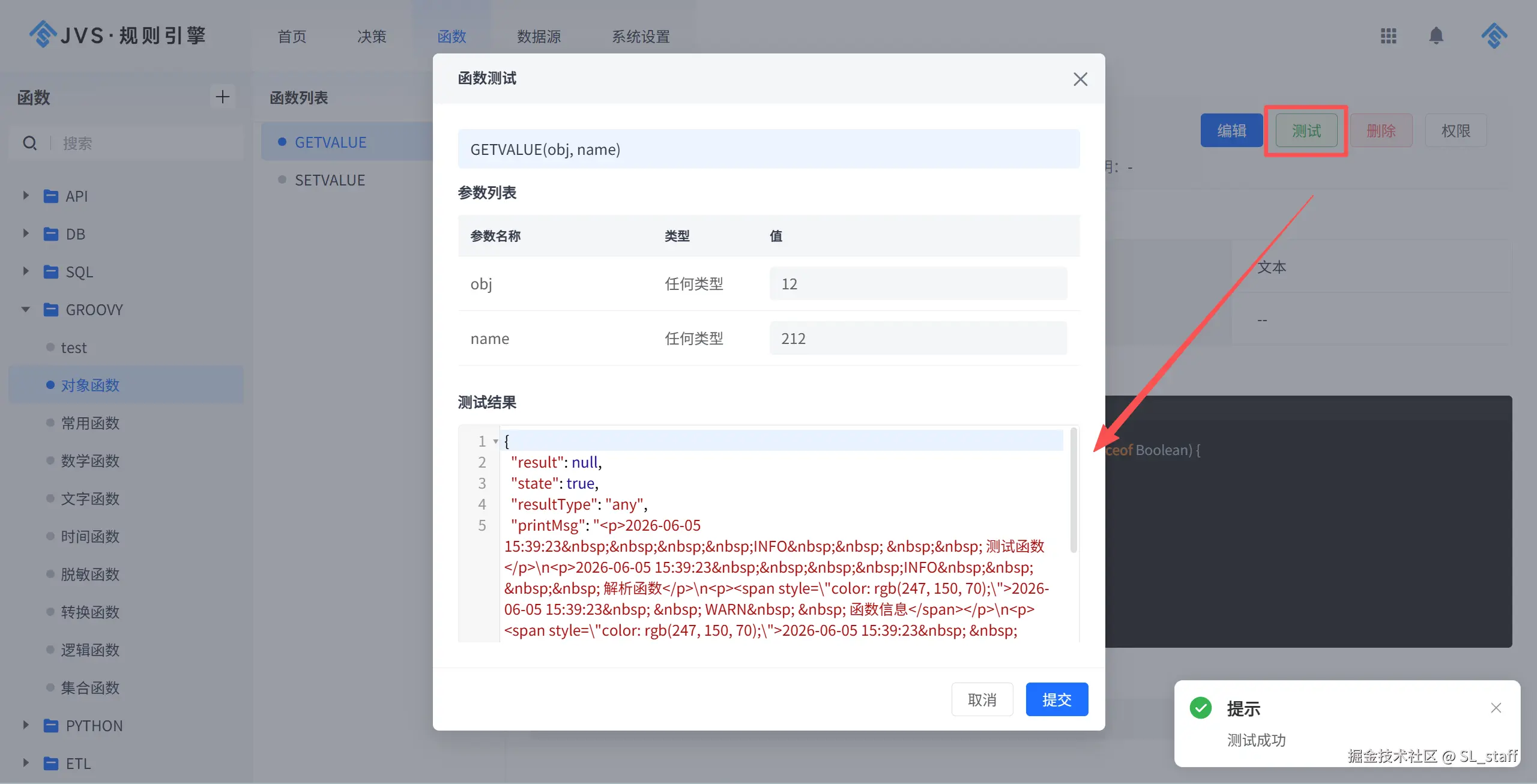Click the GROOVY folder icon
Image resolution: width=1537 pixels, height=784 pixels.
51,310
